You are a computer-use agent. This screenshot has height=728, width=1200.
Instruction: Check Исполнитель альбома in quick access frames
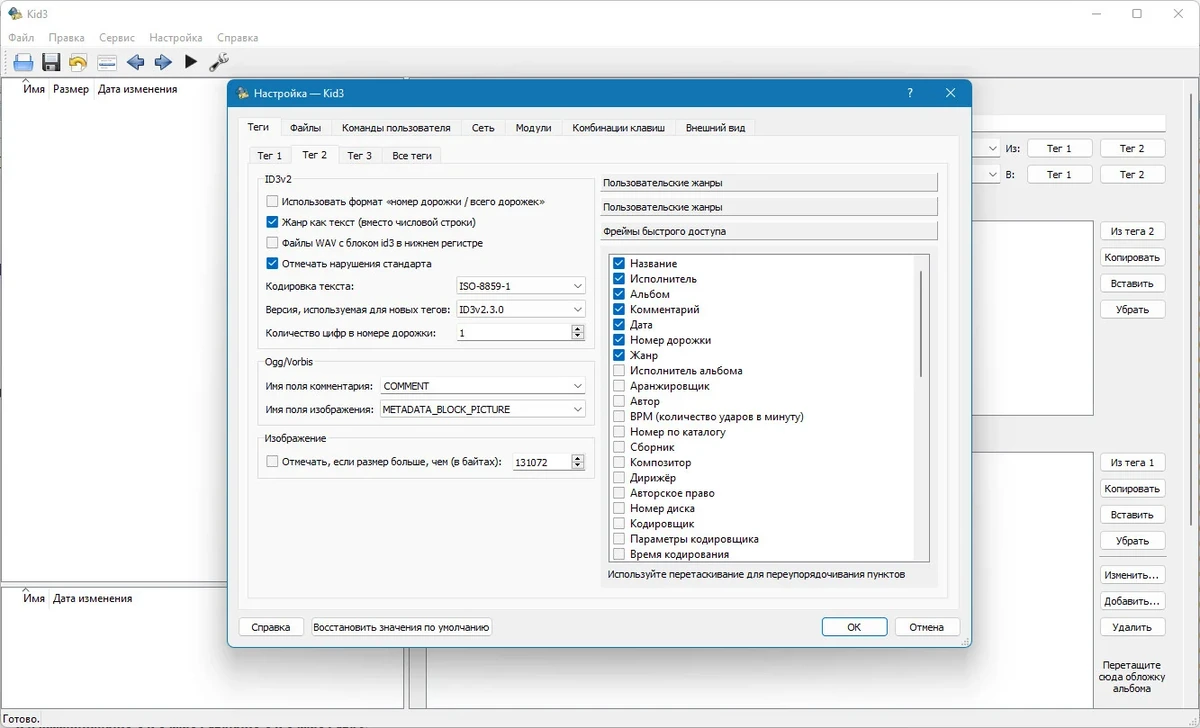619,371
